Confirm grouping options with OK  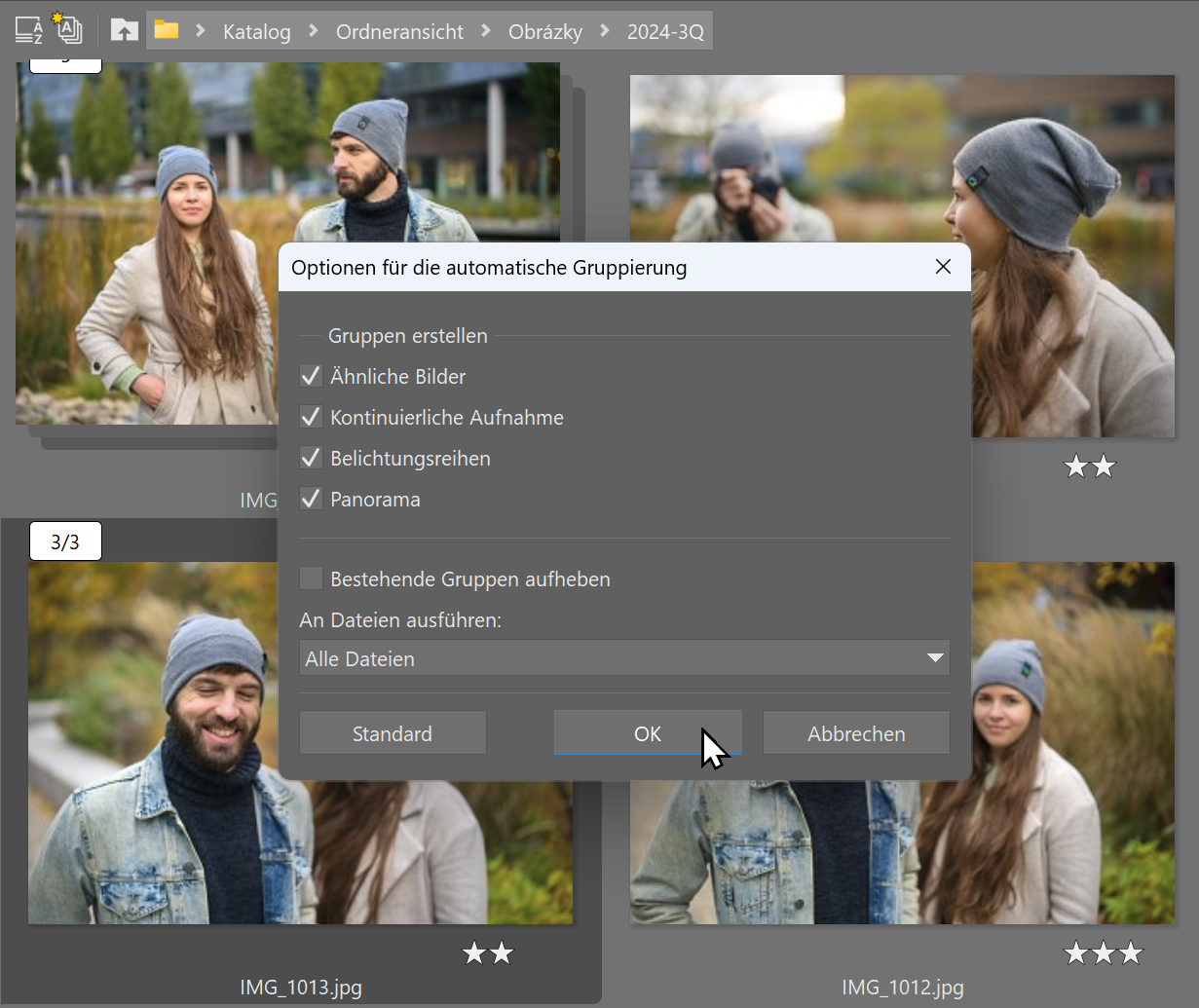(x=648, y=732)
